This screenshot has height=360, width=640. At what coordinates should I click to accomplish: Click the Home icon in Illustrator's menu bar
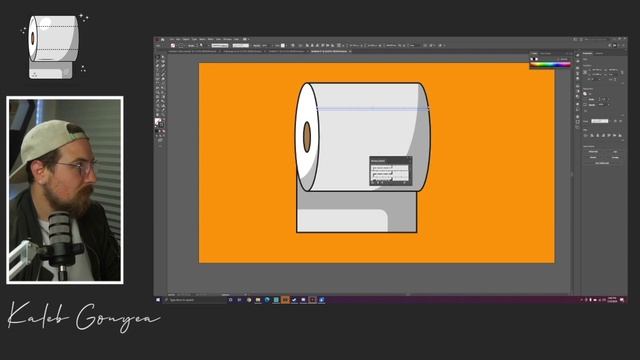pyautogui.click(x=162, y=40)
